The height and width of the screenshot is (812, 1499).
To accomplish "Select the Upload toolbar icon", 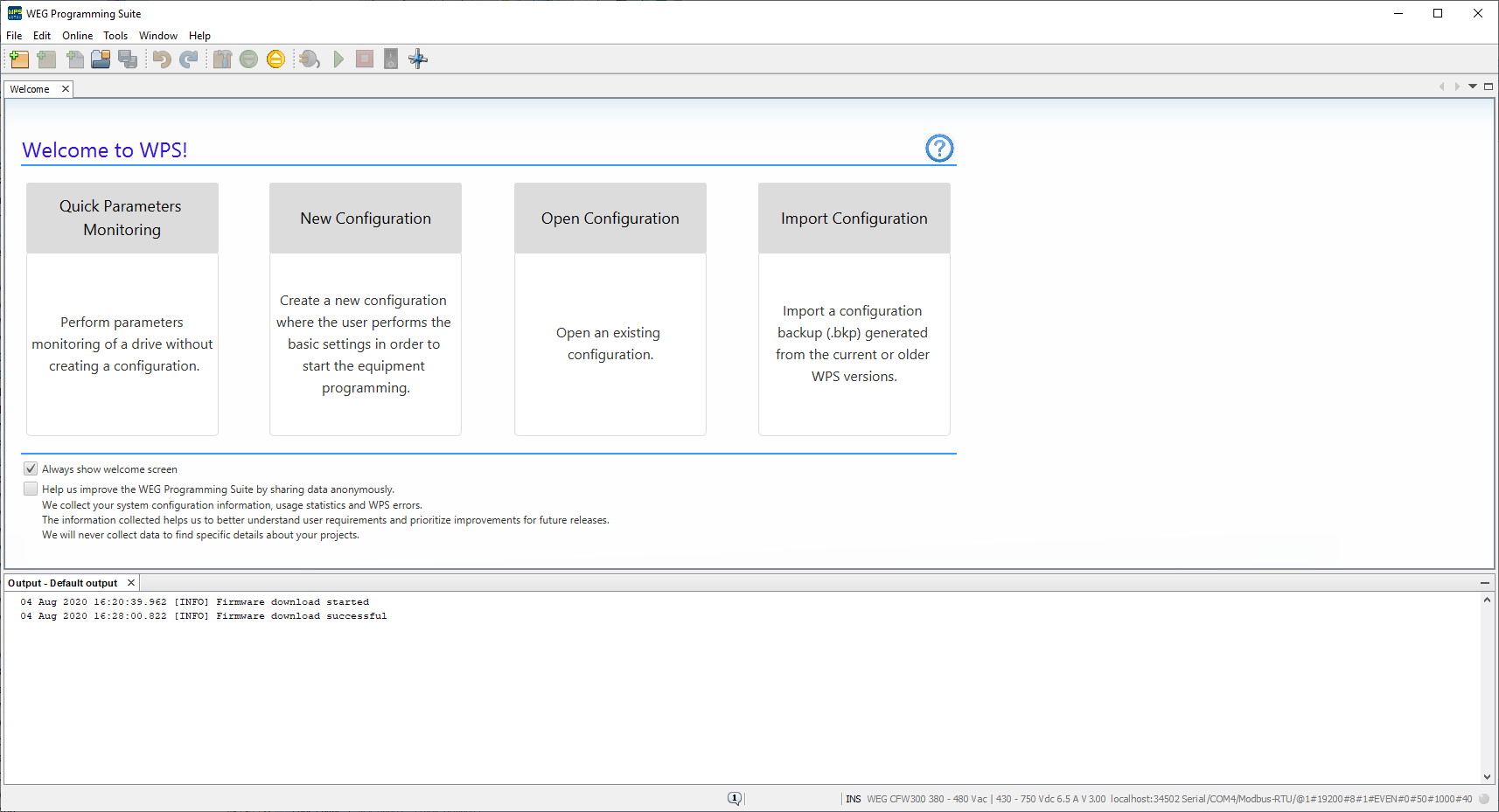I will click(x=275, y=59).
